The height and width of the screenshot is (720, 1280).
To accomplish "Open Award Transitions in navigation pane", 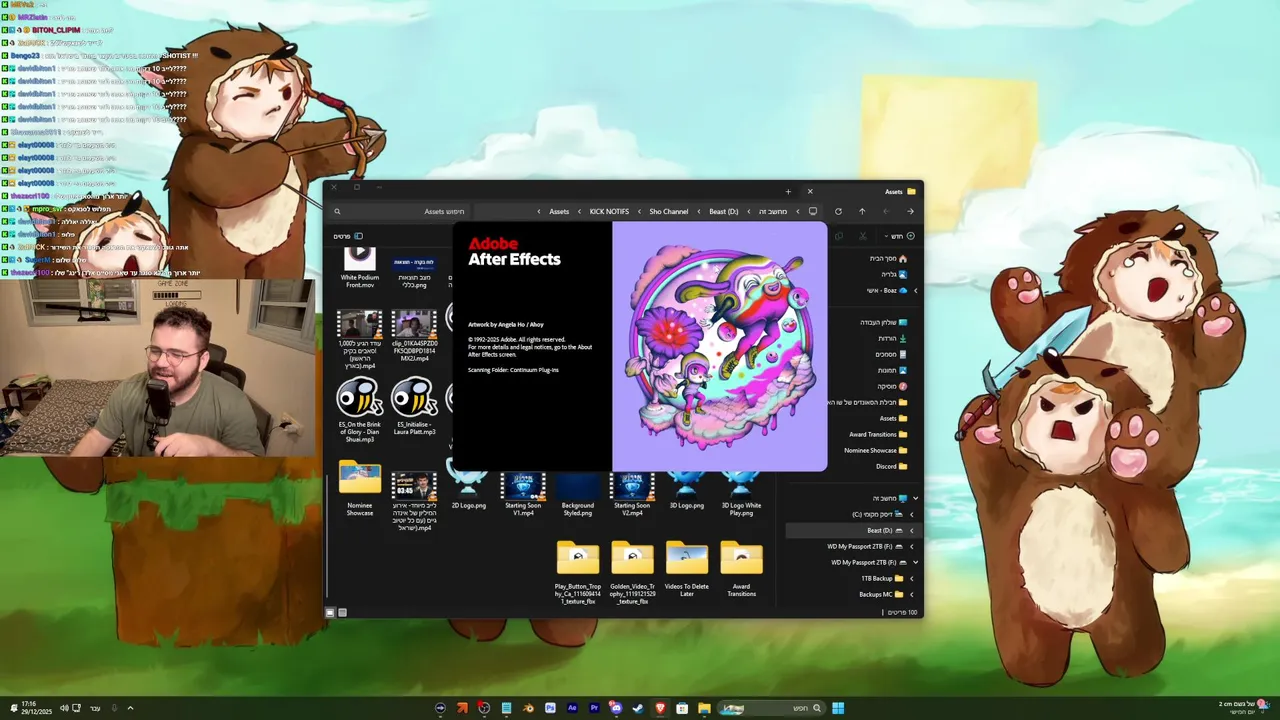I will 879,434.
